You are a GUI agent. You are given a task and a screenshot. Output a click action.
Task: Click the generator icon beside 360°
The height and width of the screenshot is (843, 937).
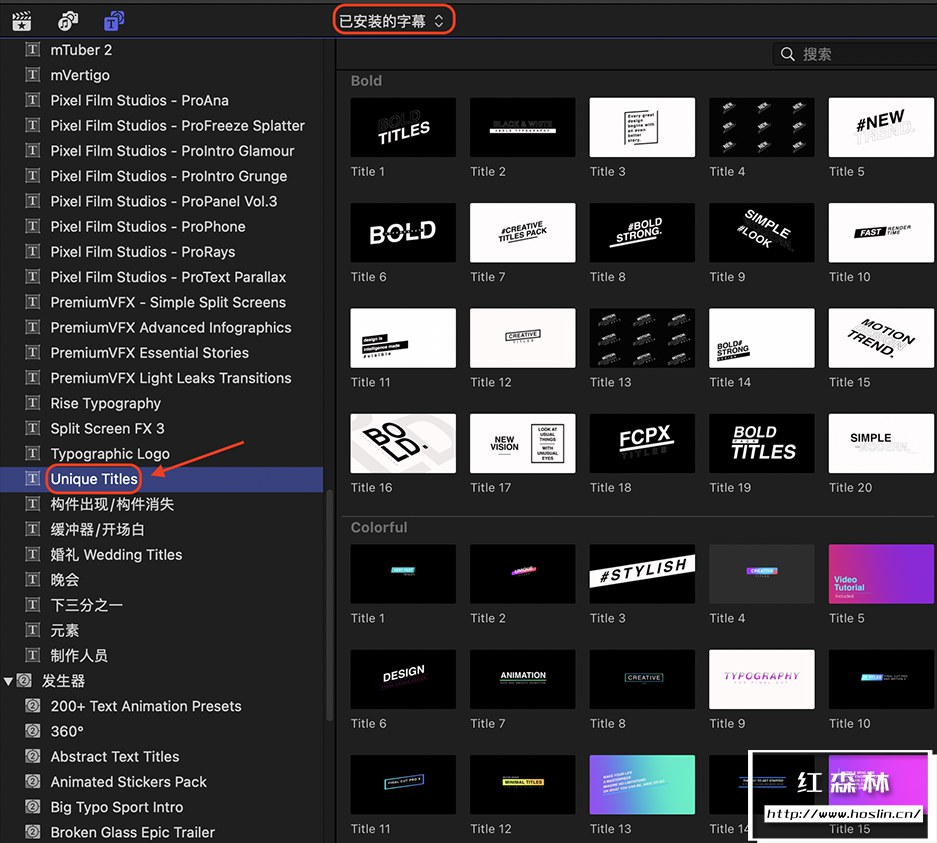tap(33, 731)
